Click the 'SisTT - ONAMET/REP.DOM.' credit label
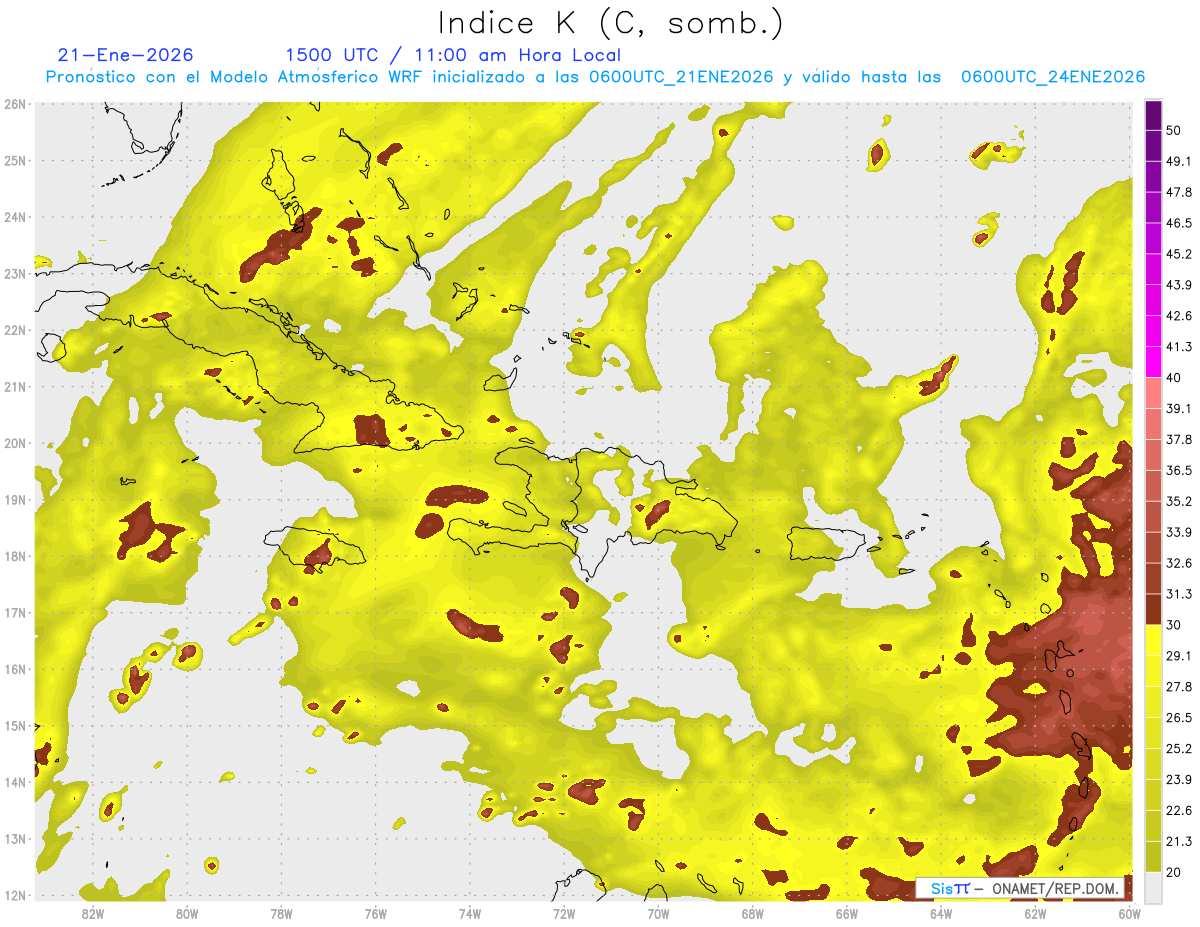 point(1020,888)
